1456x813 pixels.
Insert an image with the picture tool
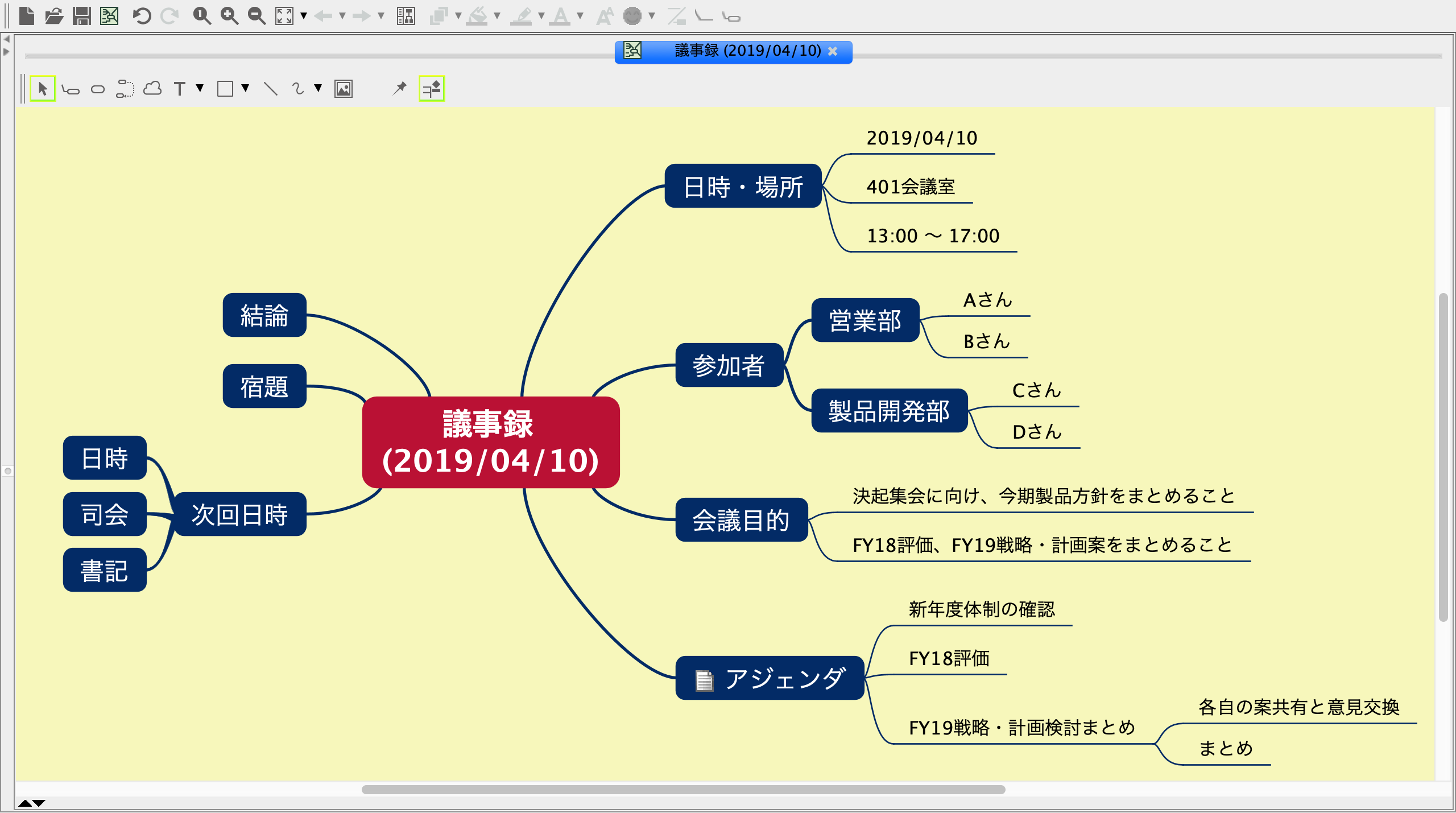coord(344,89)
